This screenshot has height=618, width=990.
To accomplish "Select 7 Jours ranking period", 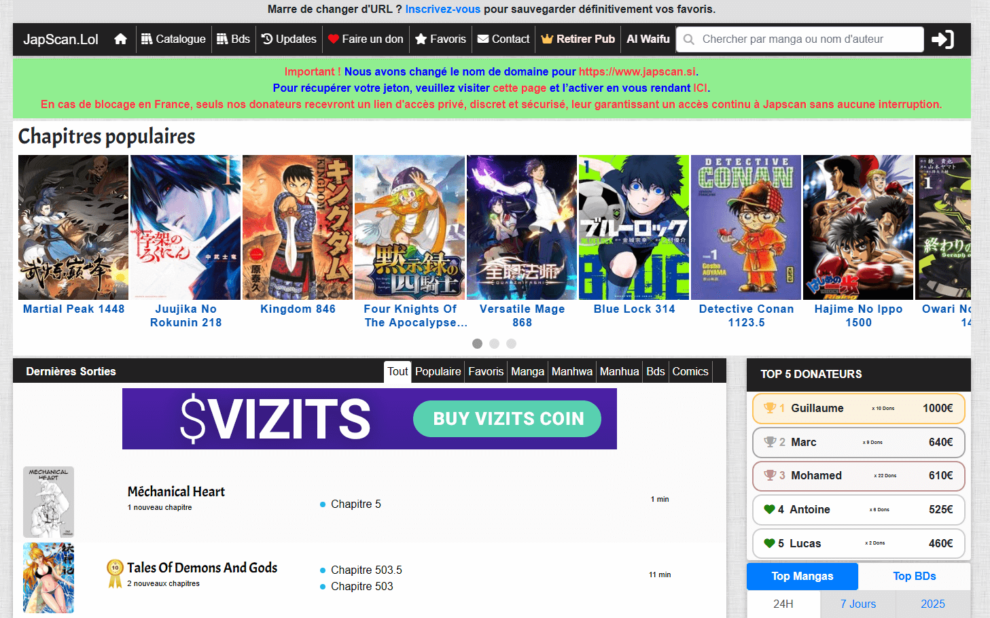I will coord(858,604).
